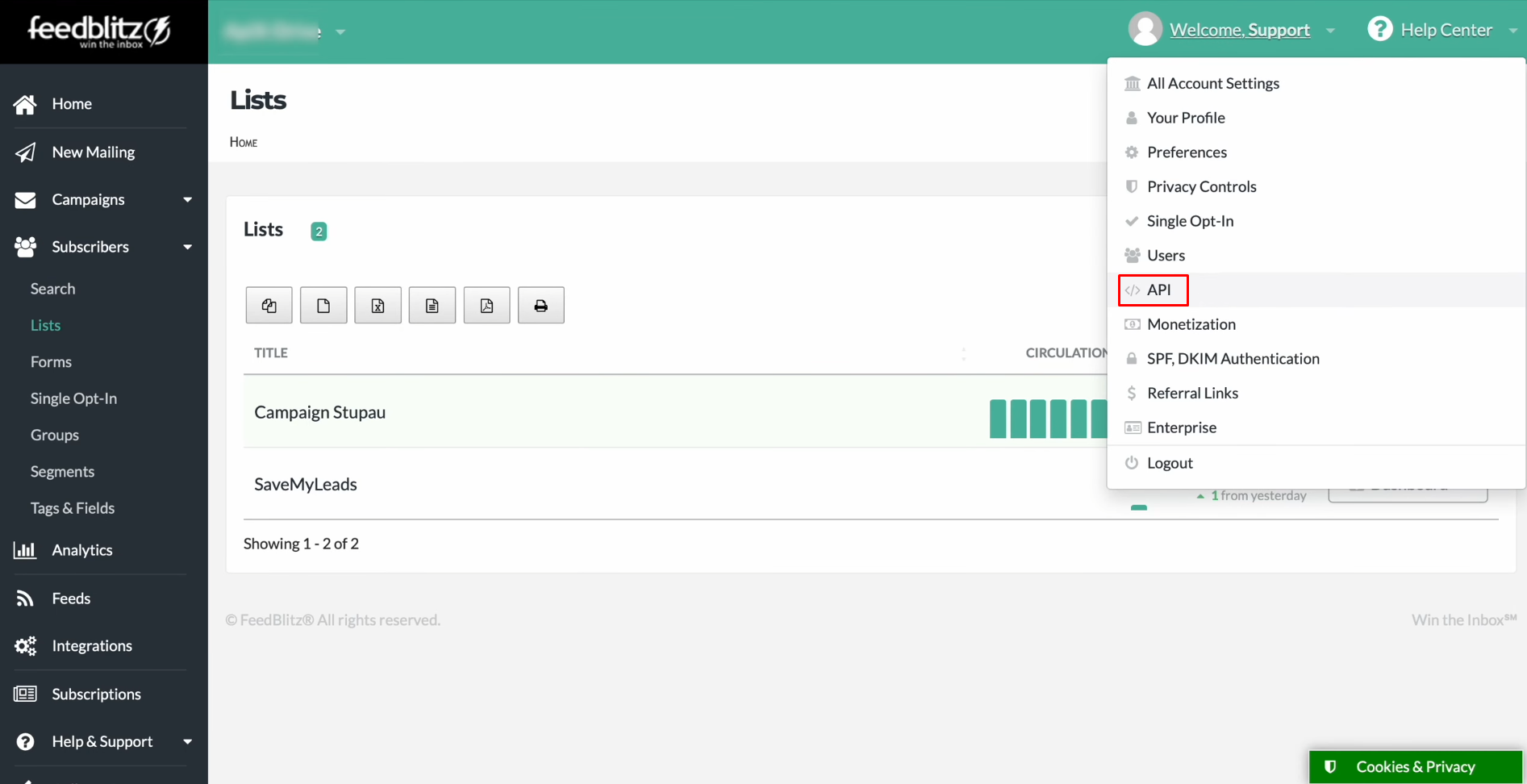The height and width of the screenshot is (784, 1527).
Task: Click the TITLE column sort arrows
Action: tap(963, 353)
